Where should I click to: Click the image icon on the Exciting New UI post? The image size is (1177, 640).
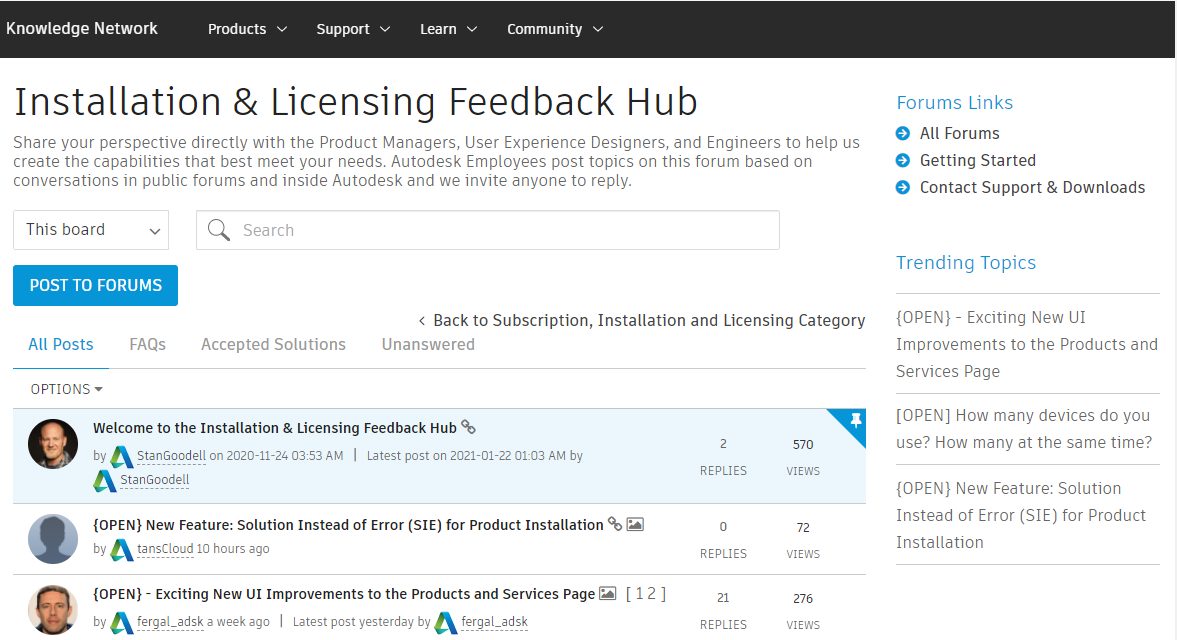[608, 593]
